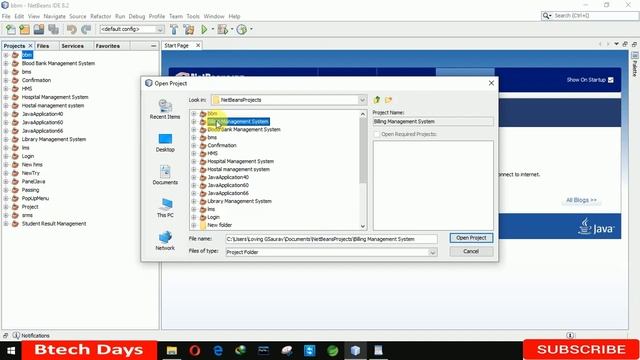
Task: Expand the Library Management System project node
Action: point(6,139)
